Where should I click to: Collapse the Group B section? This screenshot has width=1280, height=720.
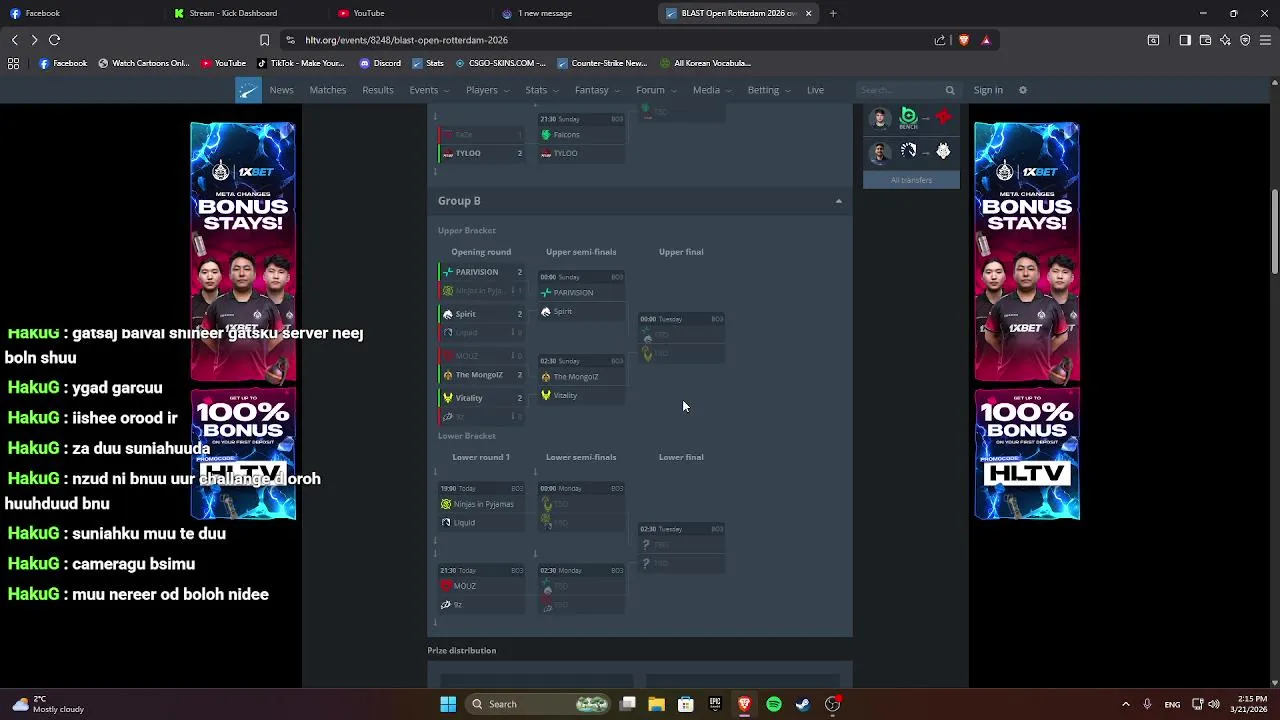click(839, 201)
